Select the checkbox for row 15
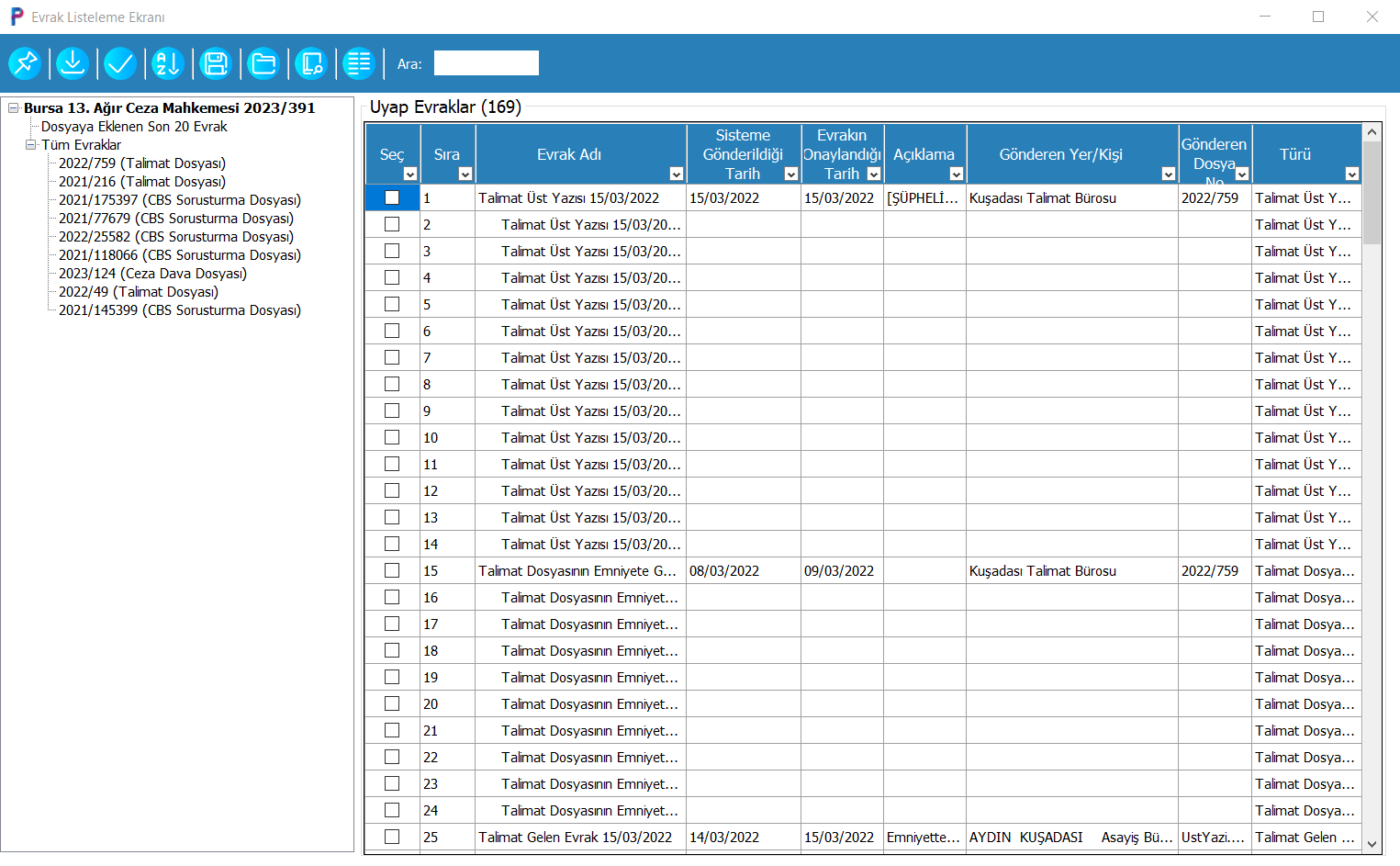1400x866 pixels. click(x=392, y=570)
